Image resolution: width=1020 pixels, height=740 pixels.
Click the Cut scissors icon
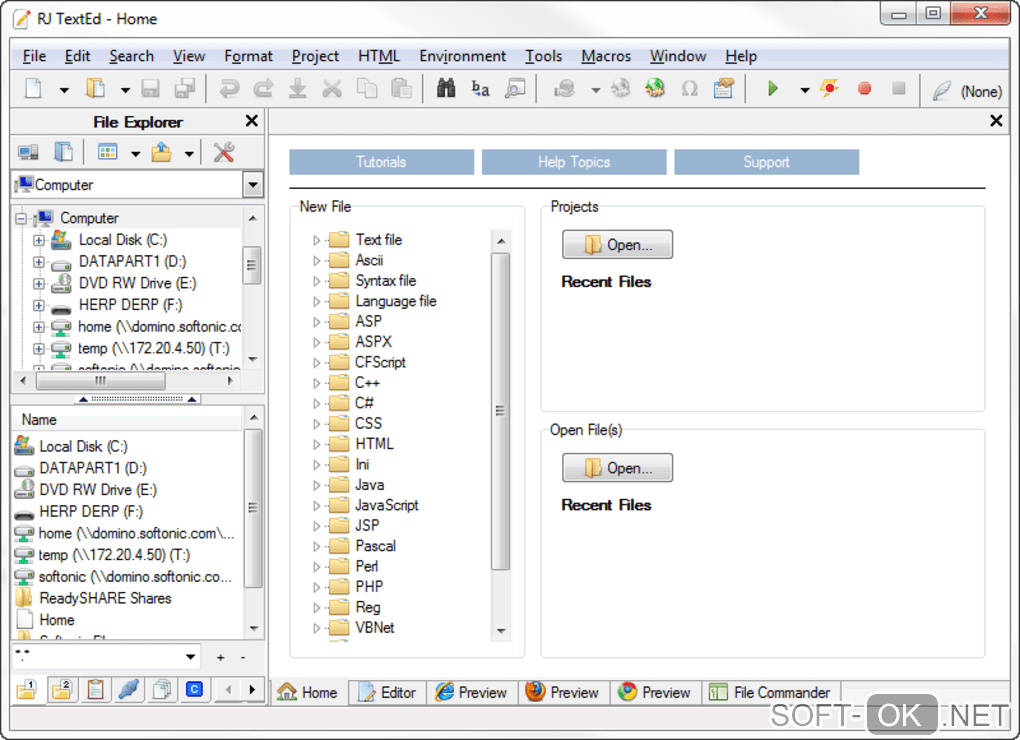[x=332, y=88]
